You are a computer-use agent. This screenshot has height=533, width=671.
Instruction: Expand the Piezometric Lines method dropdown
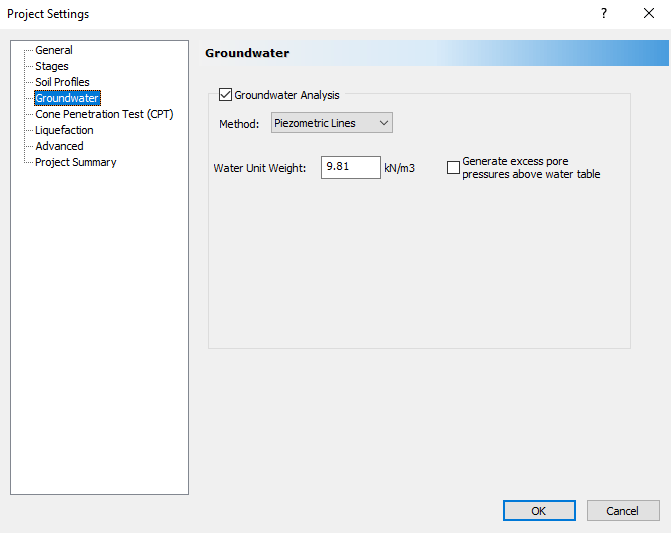tap(332, 123)
